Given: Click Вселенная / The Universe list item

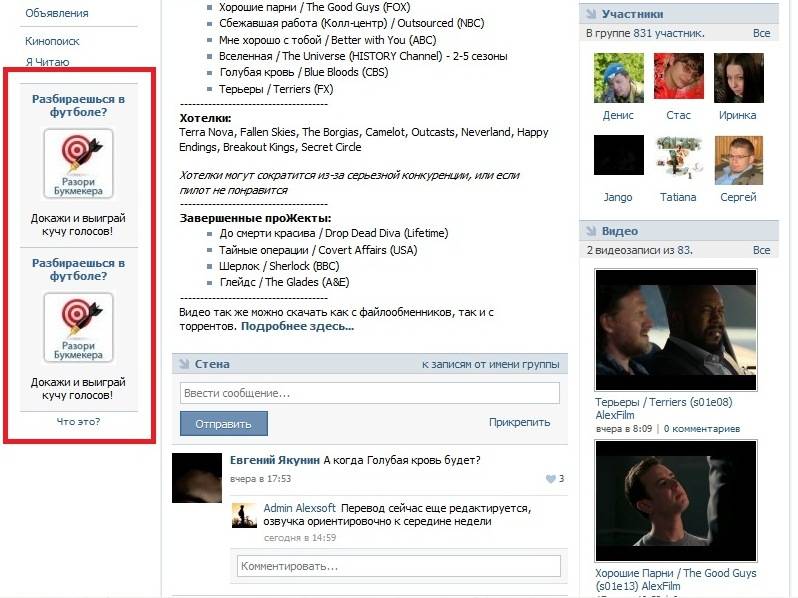Looking at the screenshot, I should 363,56.
